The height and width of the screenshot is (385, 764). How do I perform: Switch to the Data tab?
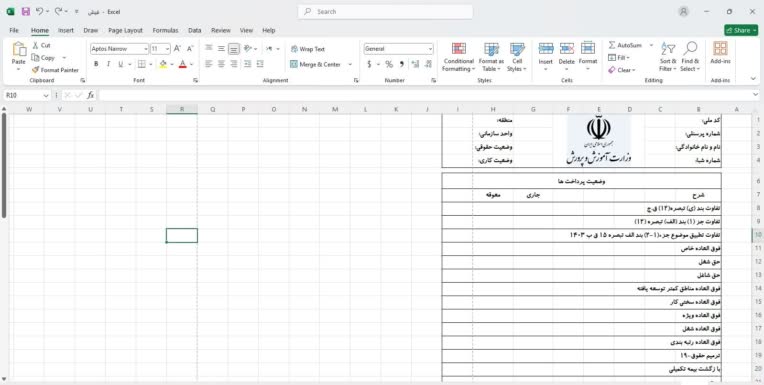[194, 30]
